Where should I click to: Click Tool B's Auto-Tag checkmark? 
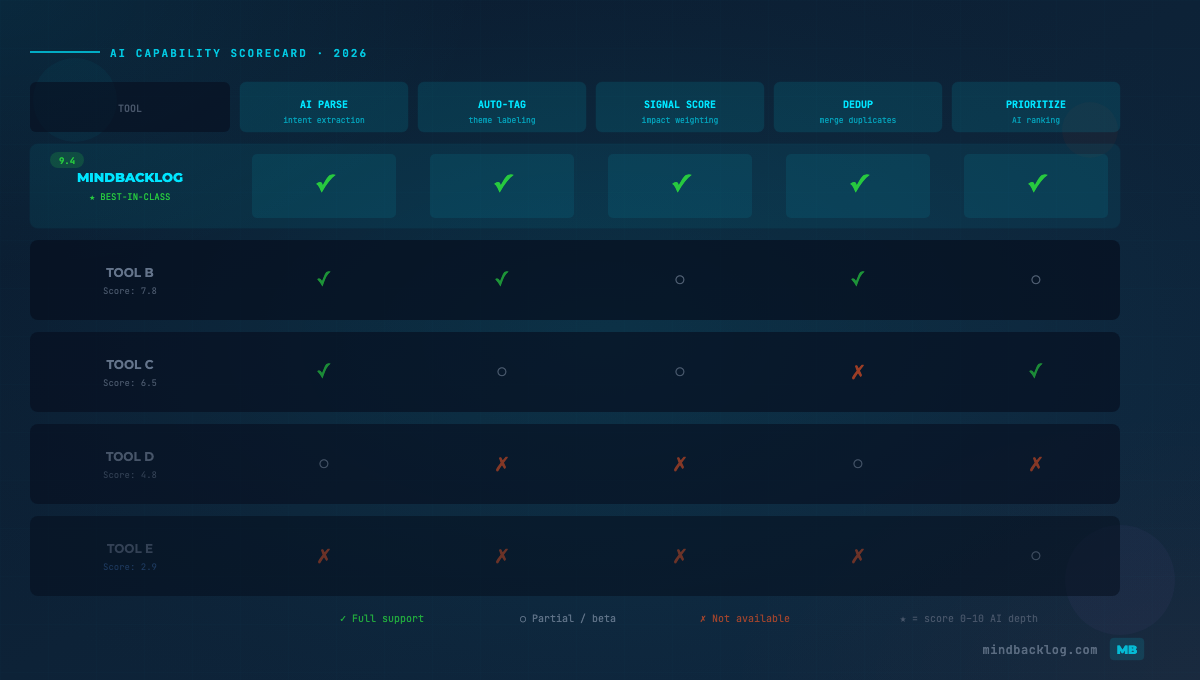[x=502, y=279]
